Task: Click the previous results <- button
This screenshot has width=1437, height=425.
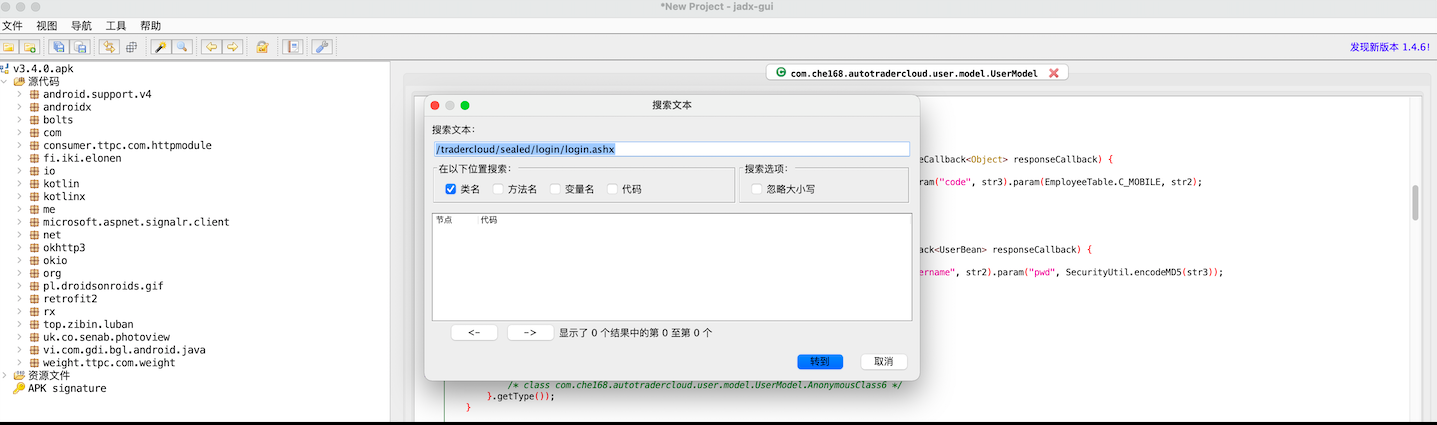Action: pyautogui.click(x=474, y=333)
